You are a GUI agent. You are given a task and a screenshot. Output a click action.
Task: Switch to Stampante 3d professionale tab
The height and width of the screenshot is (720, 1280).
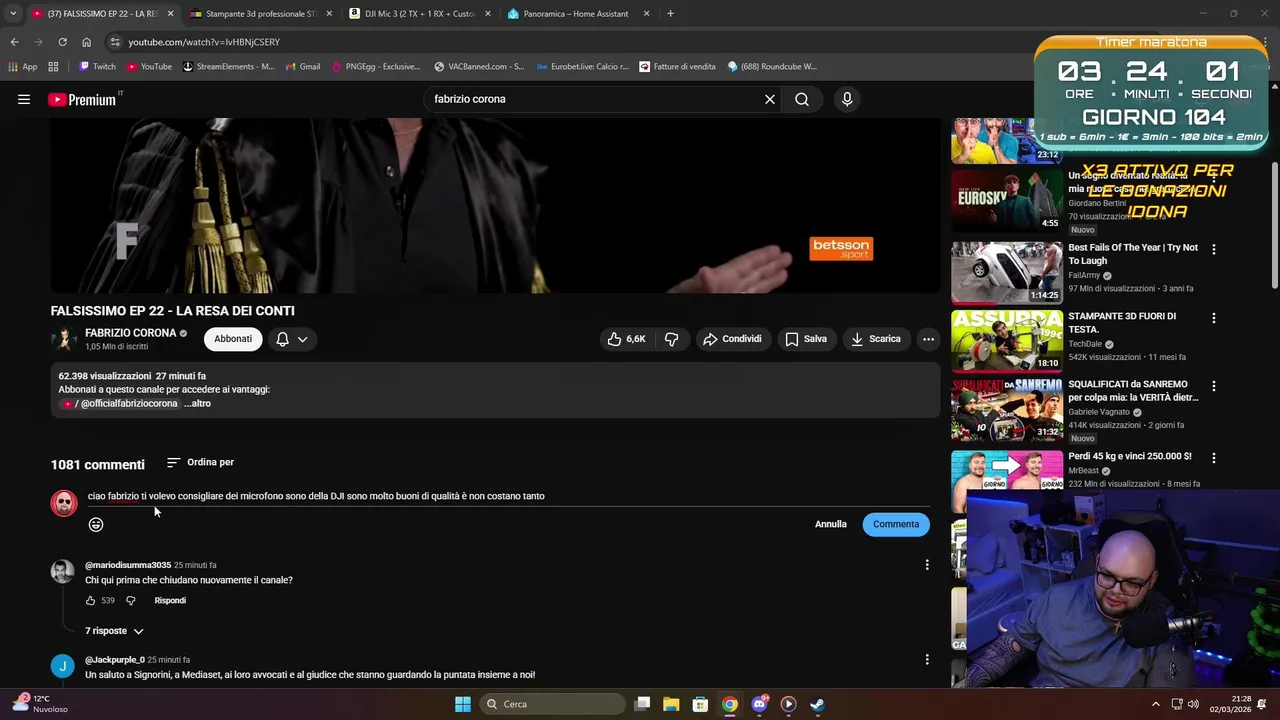coord(261,14)
